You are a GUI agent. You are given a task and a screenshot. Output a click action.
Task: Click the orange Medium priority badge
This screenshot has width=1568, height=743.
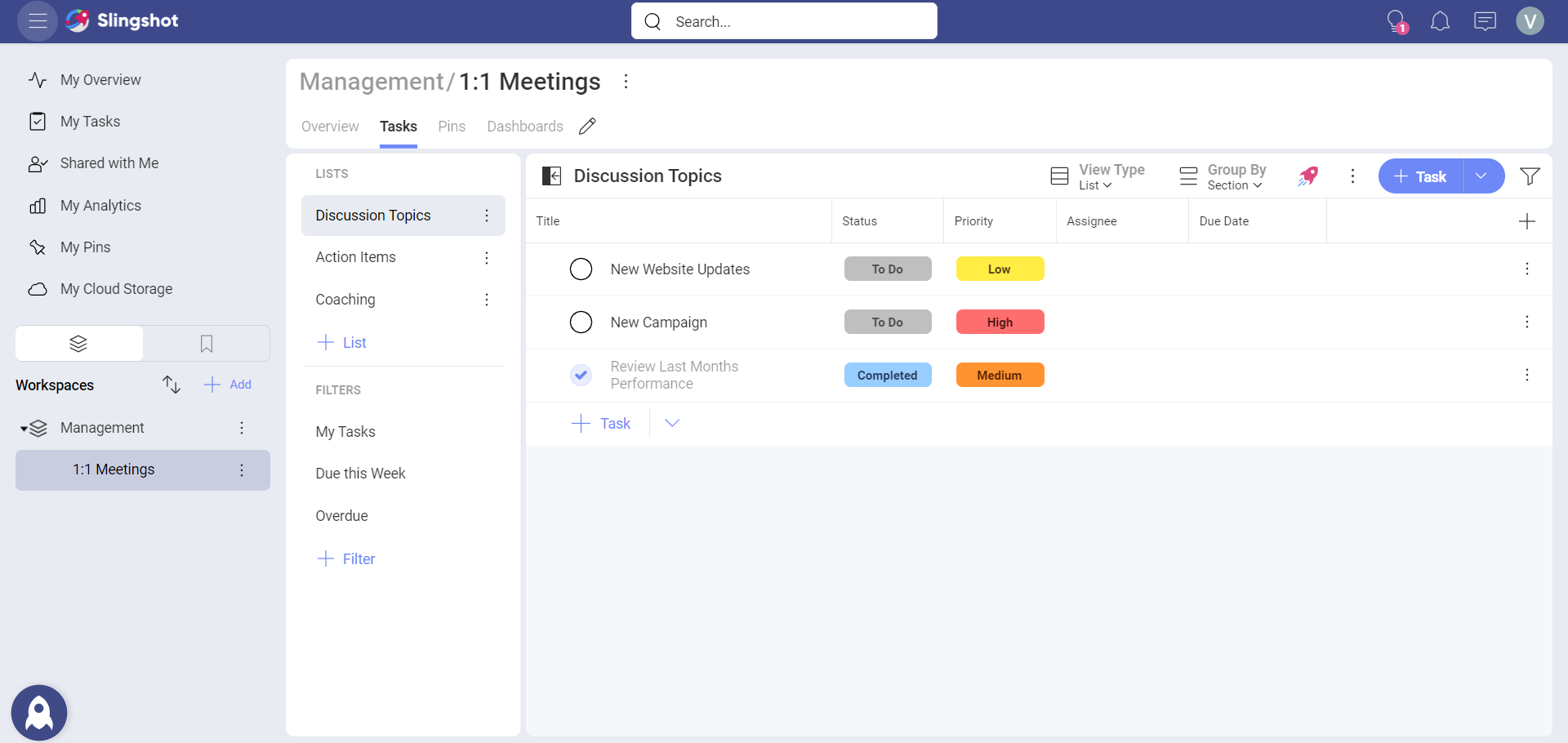1000,375
